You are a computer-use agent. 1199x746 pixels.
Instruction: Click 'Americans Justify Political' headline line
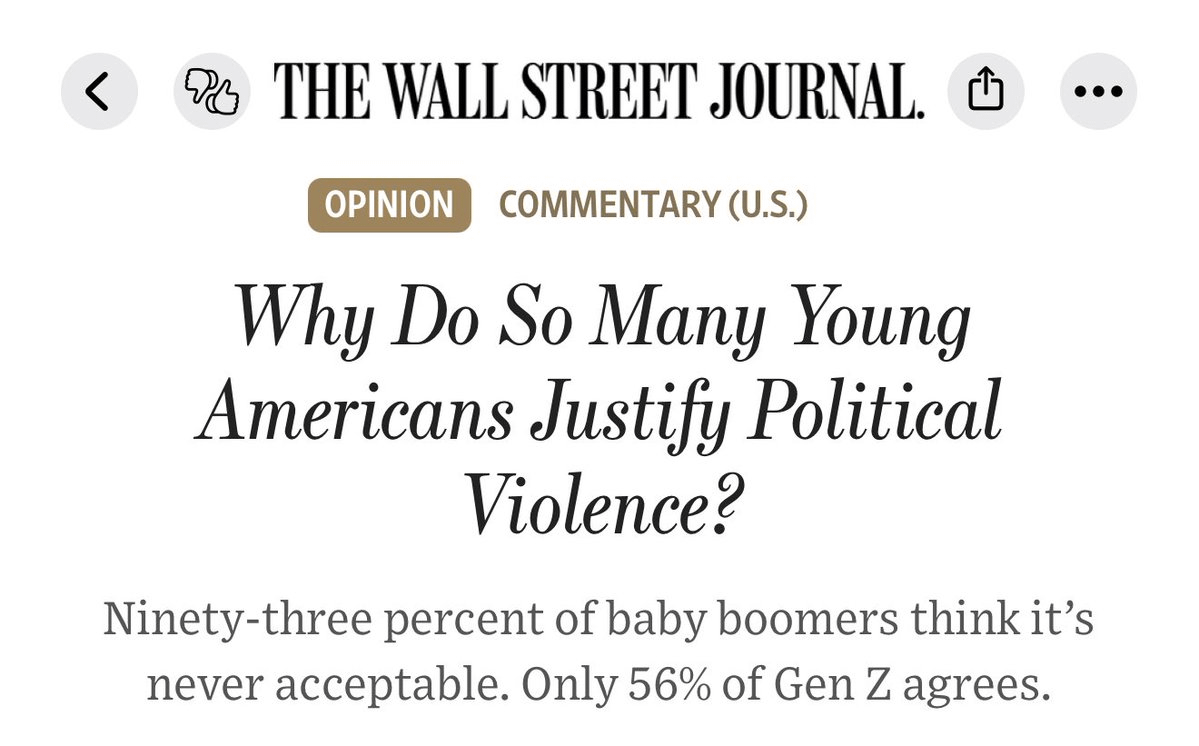tap(600, 413)
